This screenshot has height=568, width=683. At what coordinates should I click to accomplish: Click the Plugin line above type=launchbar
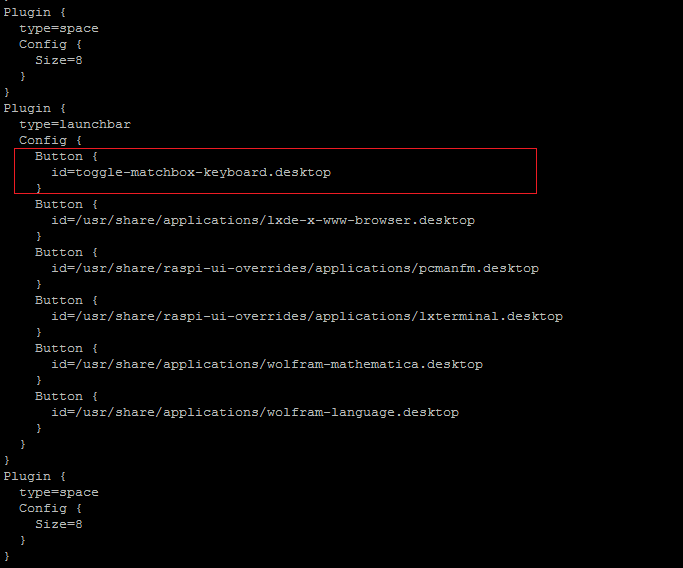[x=34, y=108]
